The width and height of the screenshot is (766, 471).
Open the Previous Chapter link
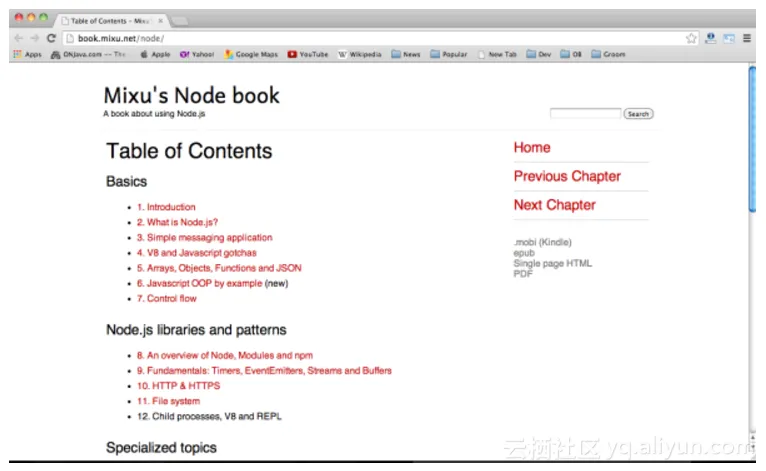click(567, 176)
